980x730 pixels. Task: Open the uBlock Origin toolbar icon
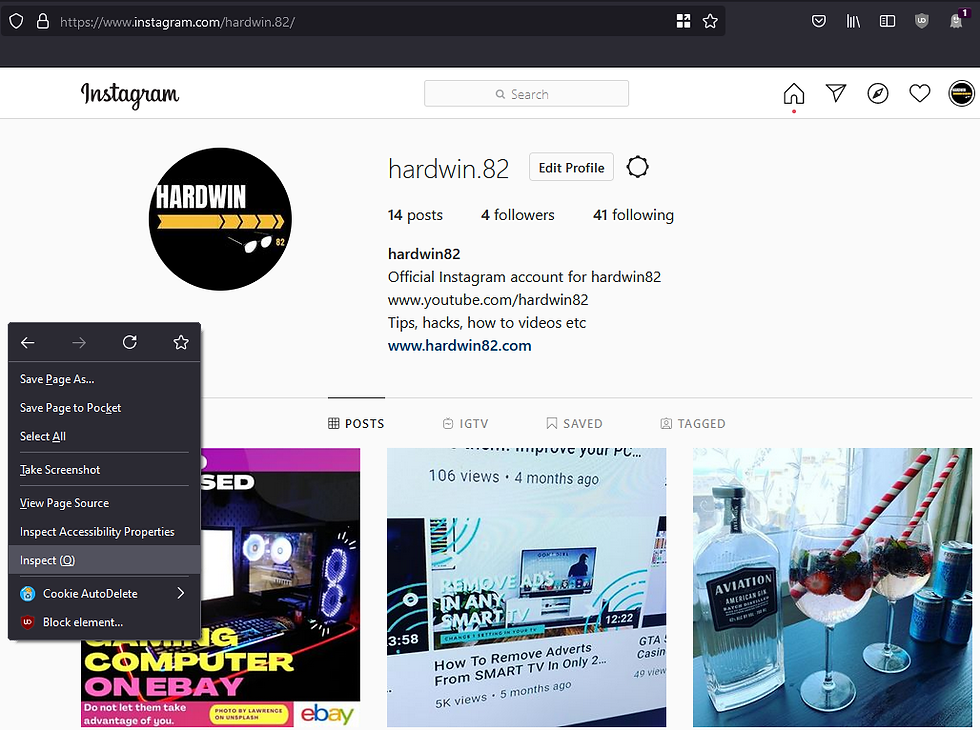(921, 21)
